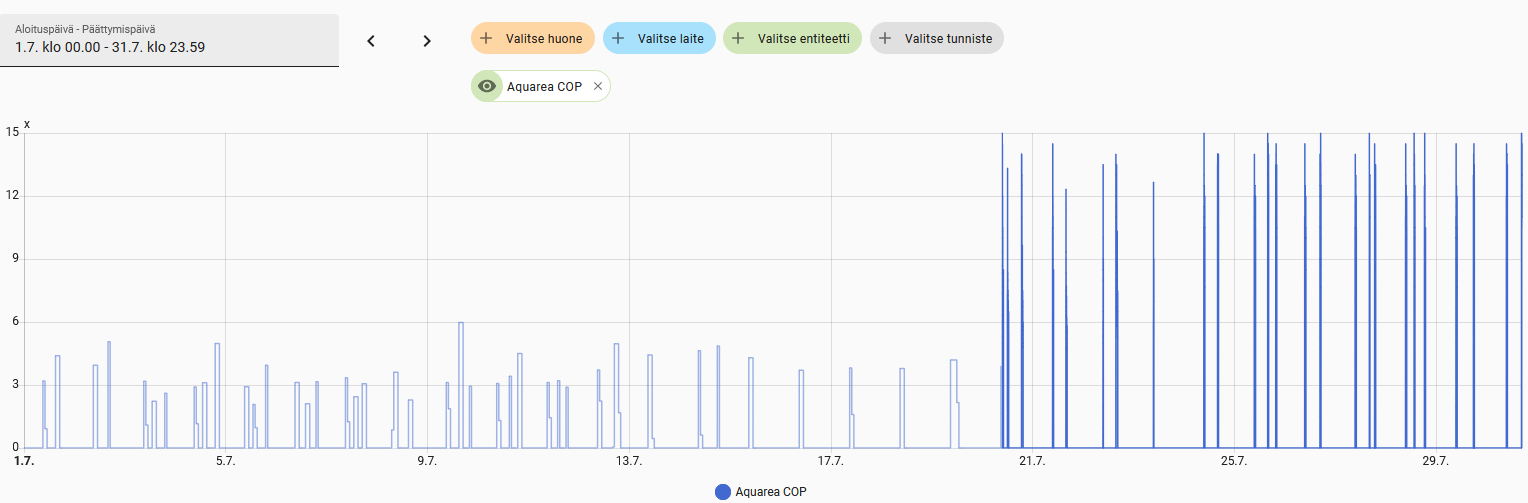Click the plus icon on Valitse entiteetti

[x=738, y=39]
